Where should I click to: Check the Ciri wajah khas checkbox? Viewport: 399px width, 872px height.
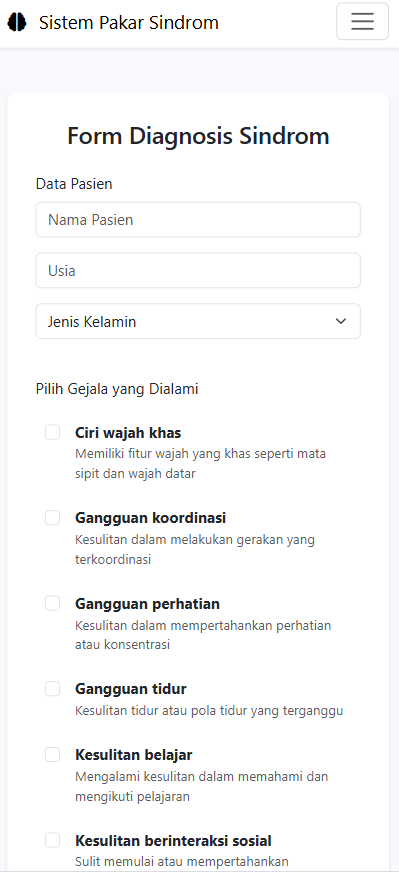click(52, 433)
